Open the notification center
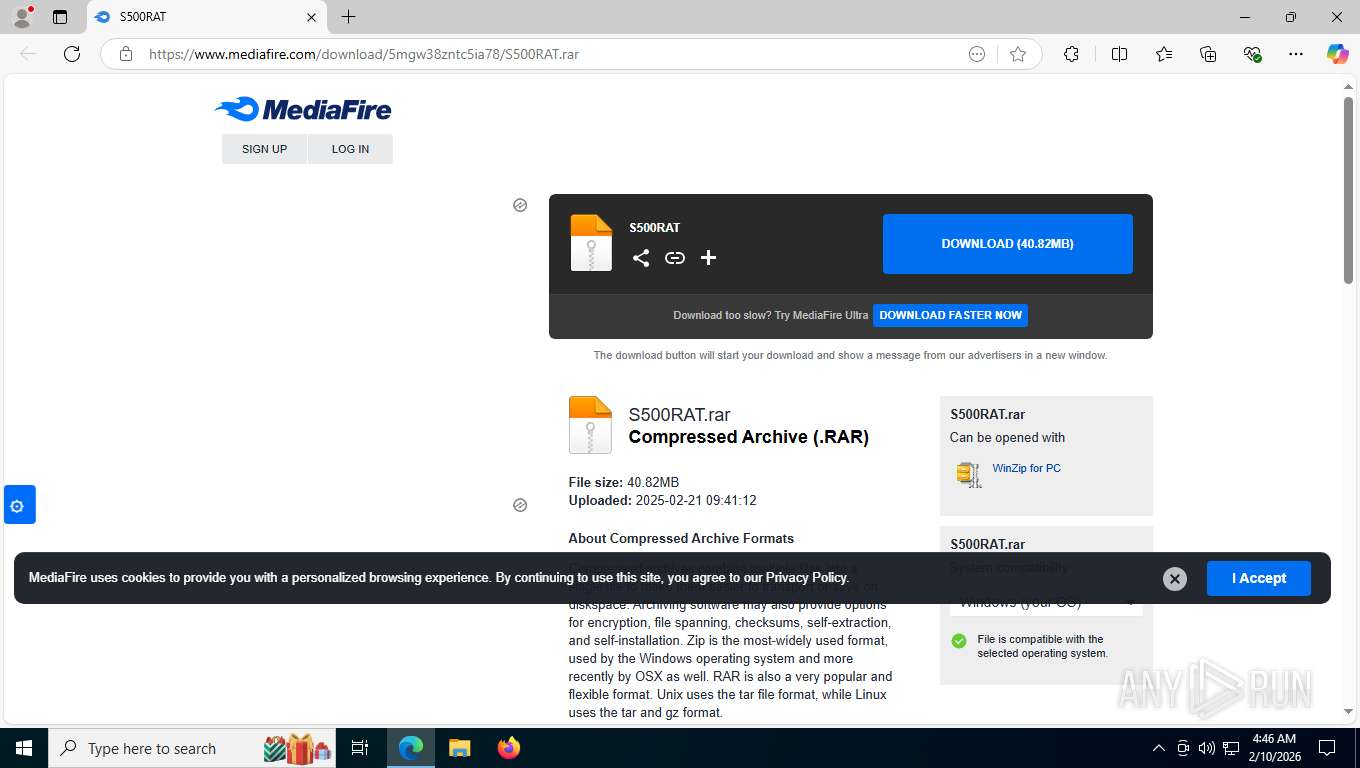The width and height of the screenshot is (1360, 768). [x=1327, y=748]
